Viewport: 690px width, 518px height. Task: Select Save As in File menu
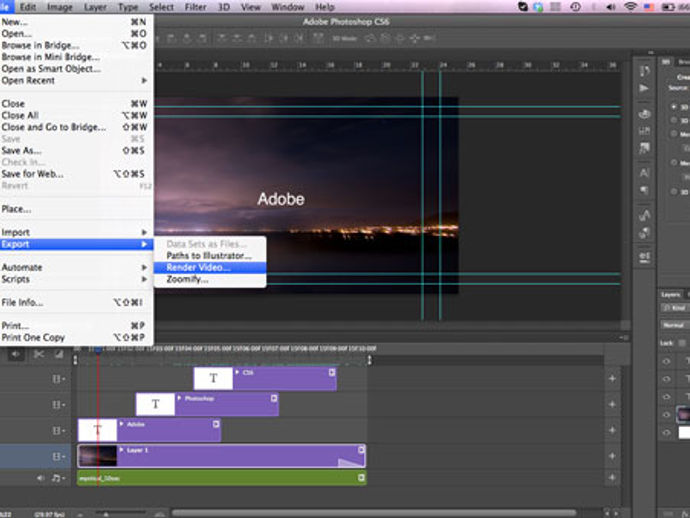[77, 151]
